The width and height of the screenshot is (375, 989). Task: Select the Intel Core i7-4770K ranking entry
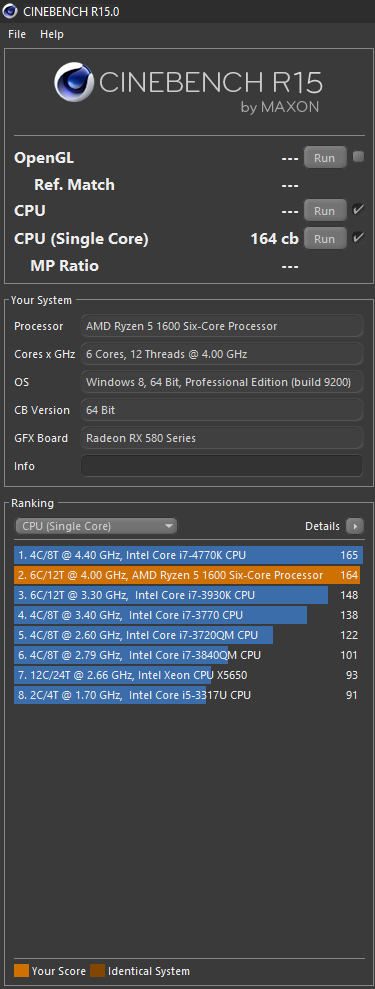(188, 555)
